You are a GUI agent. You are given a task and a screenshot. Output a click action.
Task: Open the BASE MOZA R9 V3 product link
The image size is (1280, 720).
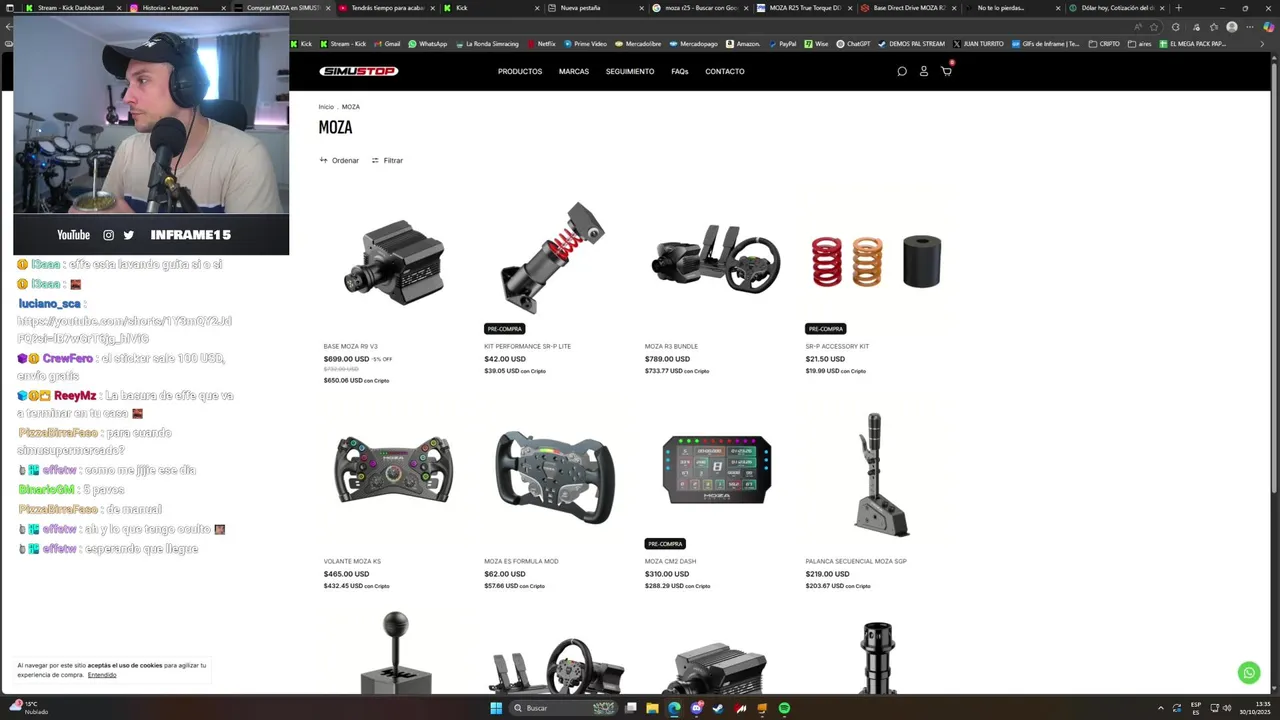coord(350,346)
